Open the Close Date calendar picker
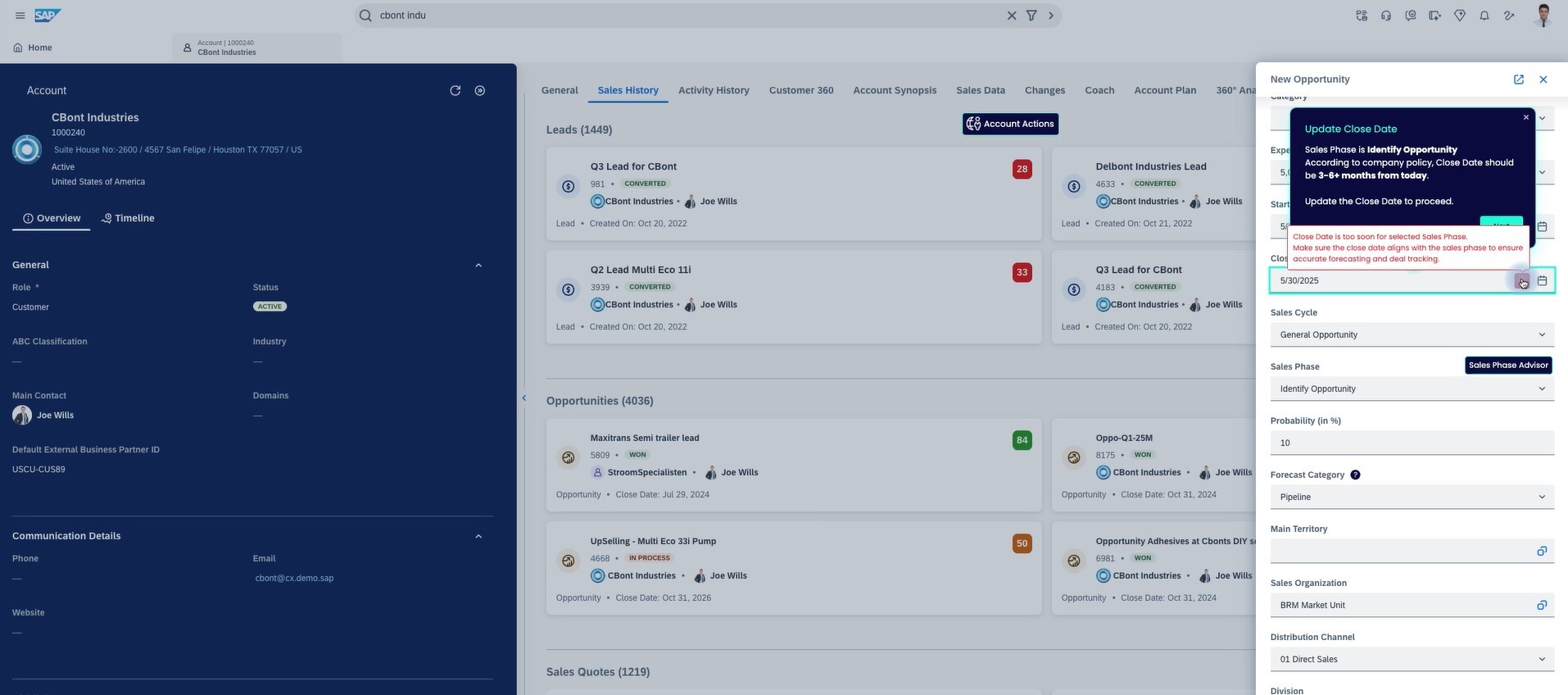The width and height of the screenshot is (1568, 695). tap(1542, 280)
